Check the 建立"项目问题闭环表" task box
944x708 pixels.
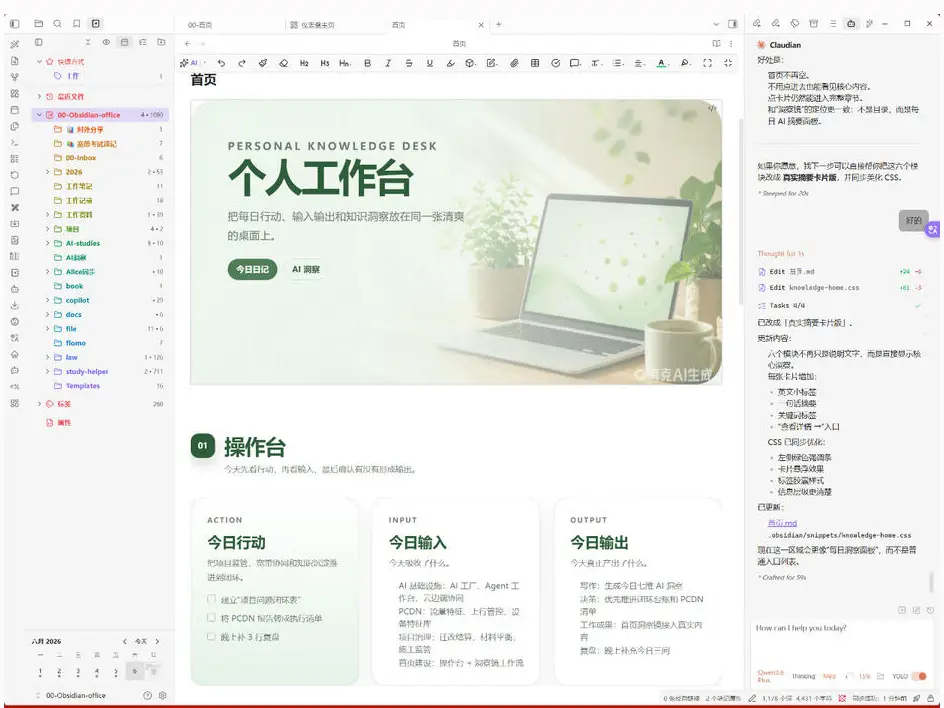tap(211, 599)
